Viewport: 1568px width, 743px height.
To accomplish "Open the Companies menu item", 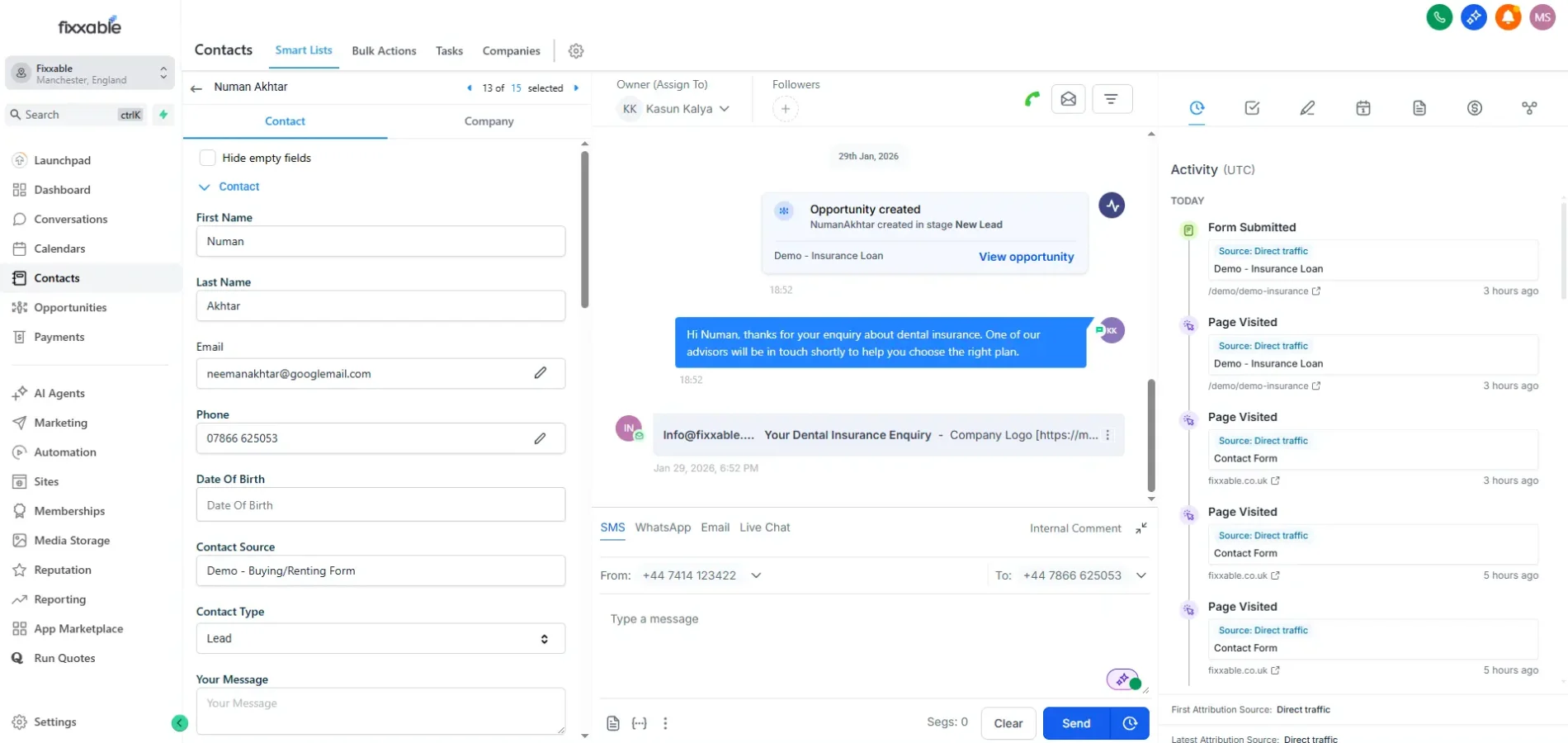I will point(511,50).
